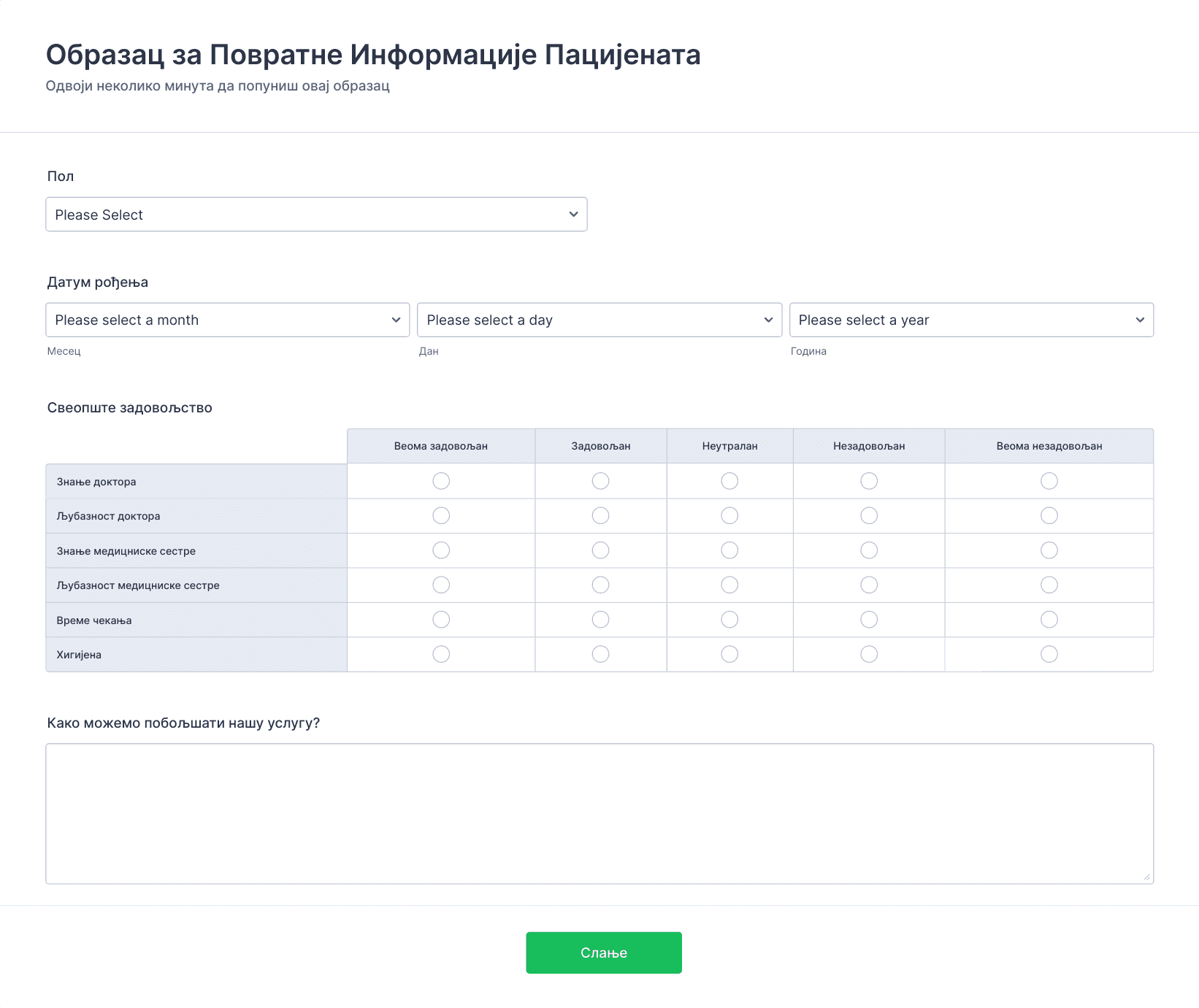Select Веома незадовољан for Време чекања
This screenshot has height=1008, width=1199.
[1049, 620]
